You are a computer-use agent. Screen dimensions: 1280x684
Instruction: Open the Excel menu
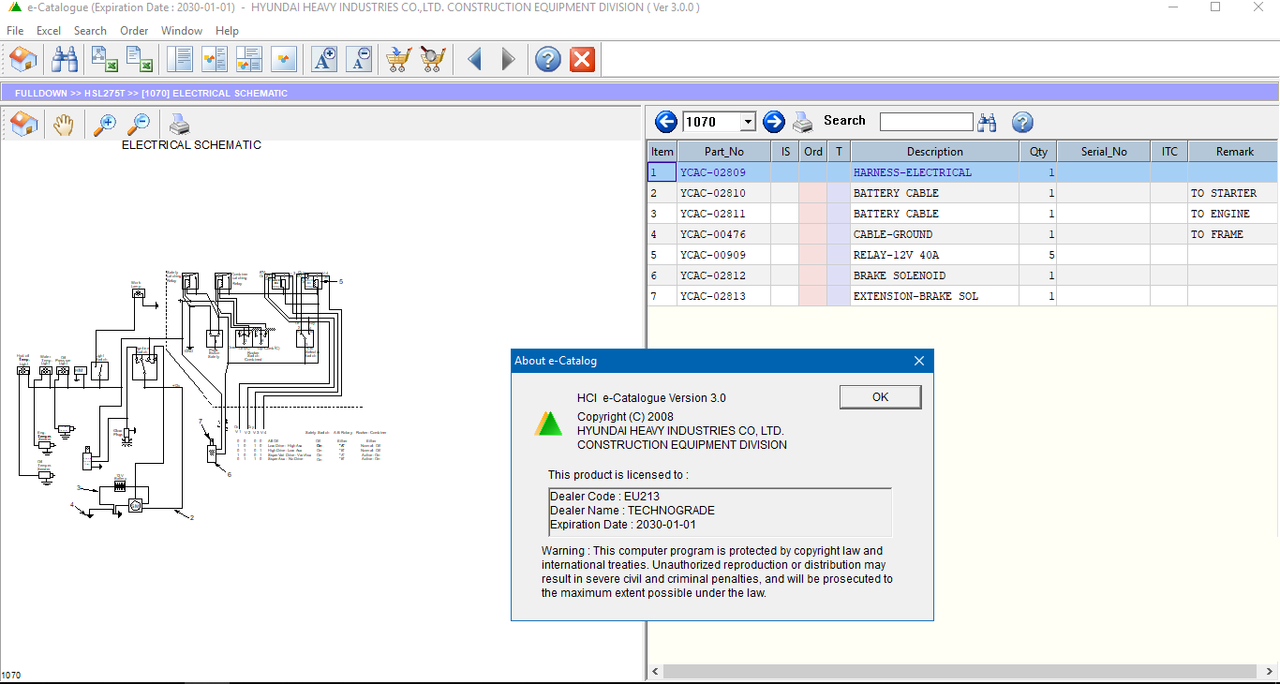pyautogui.click(x=49, y=31)
